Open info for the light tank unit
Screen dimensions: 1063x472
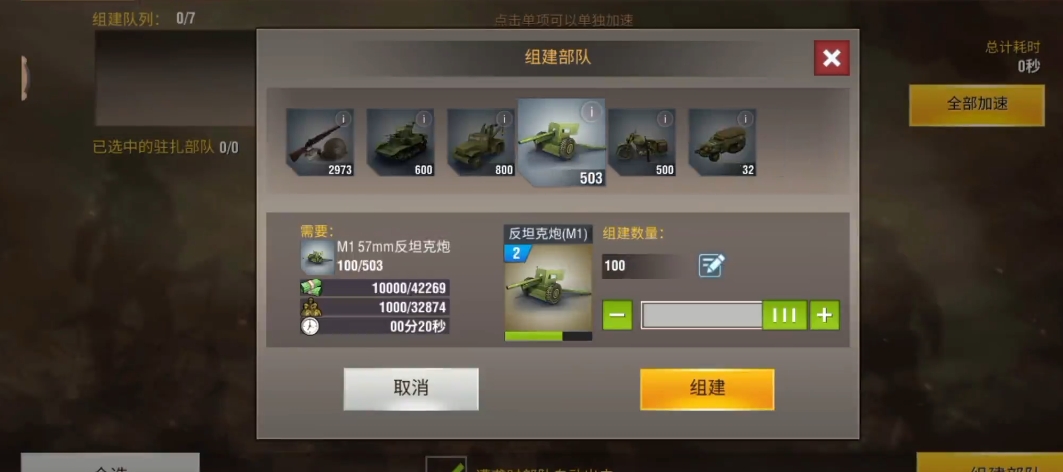coord(424,119)
